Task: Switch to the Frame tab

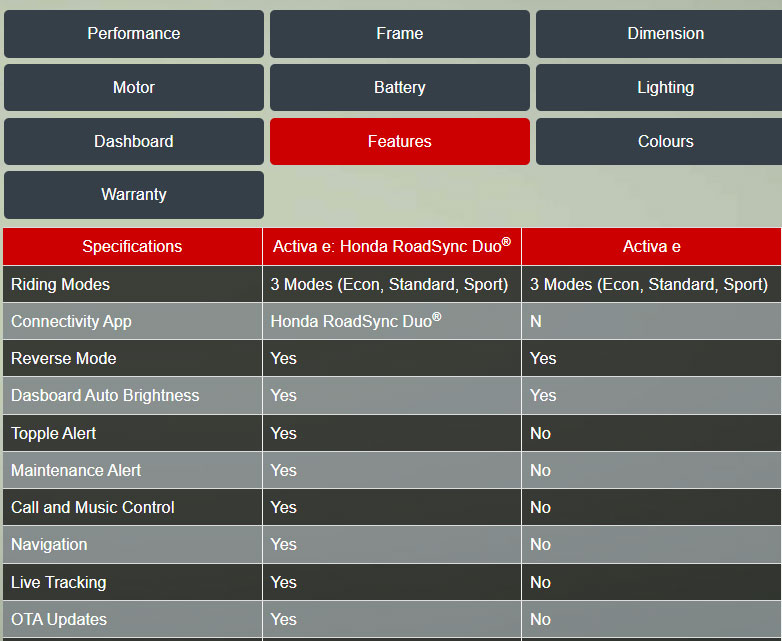Action: [x=399, y=34]
